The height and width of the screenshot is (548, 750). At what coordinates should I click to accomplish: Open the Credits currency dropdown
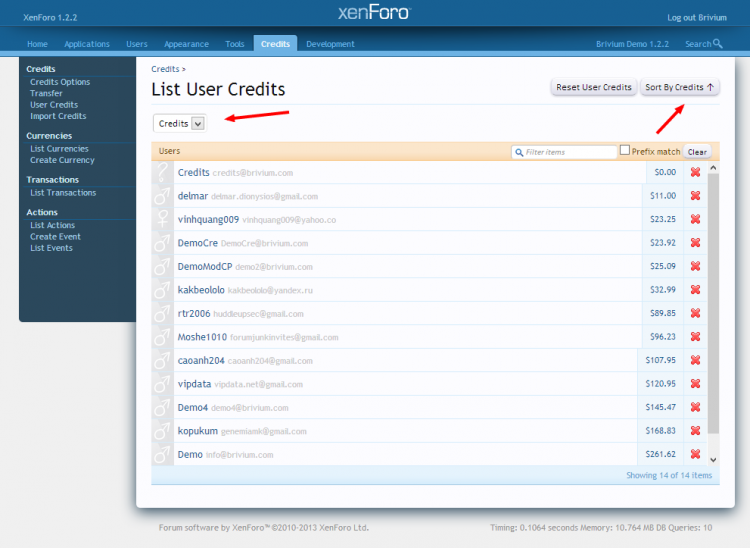(179, 123)
